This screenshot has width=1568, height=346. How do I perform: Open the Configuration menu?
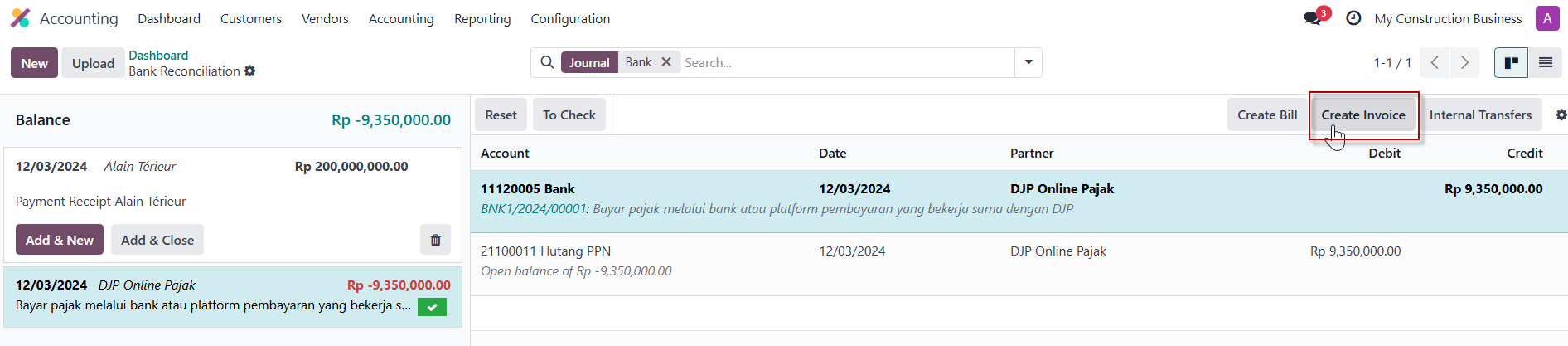tap(570, 18)
